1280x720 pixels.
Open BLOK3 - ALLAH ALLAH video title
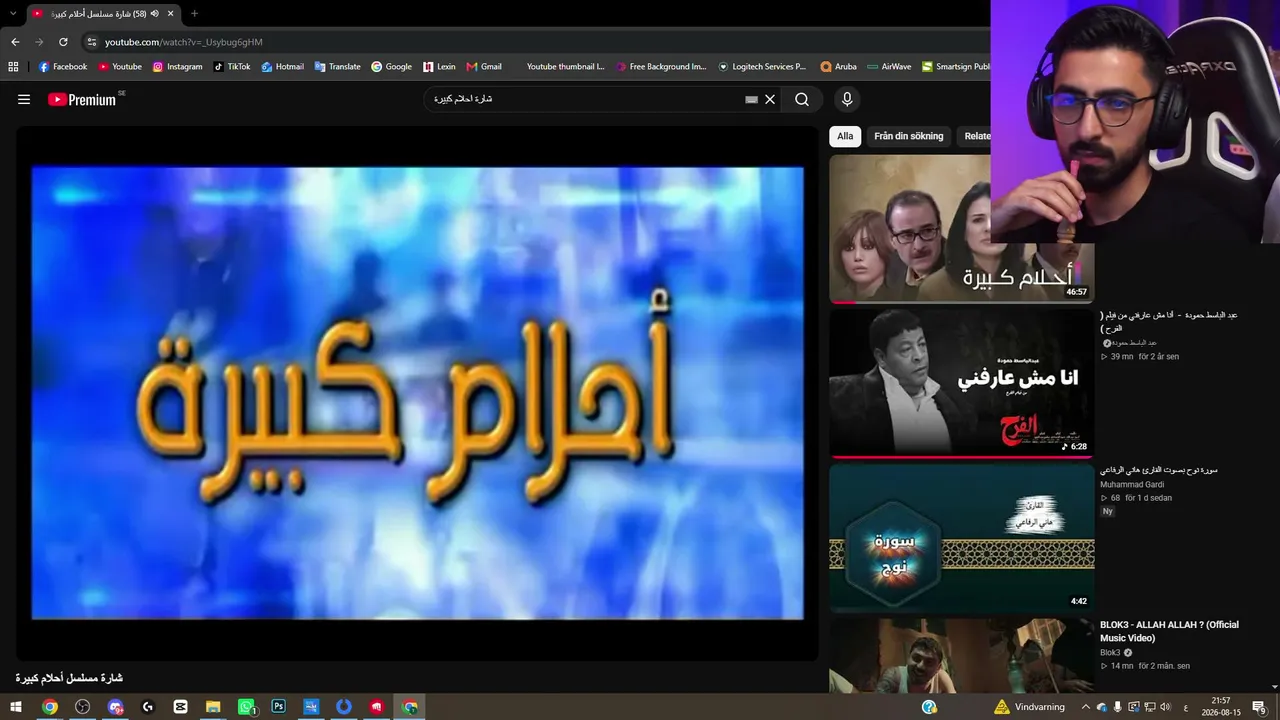(x=1169, y=631)
